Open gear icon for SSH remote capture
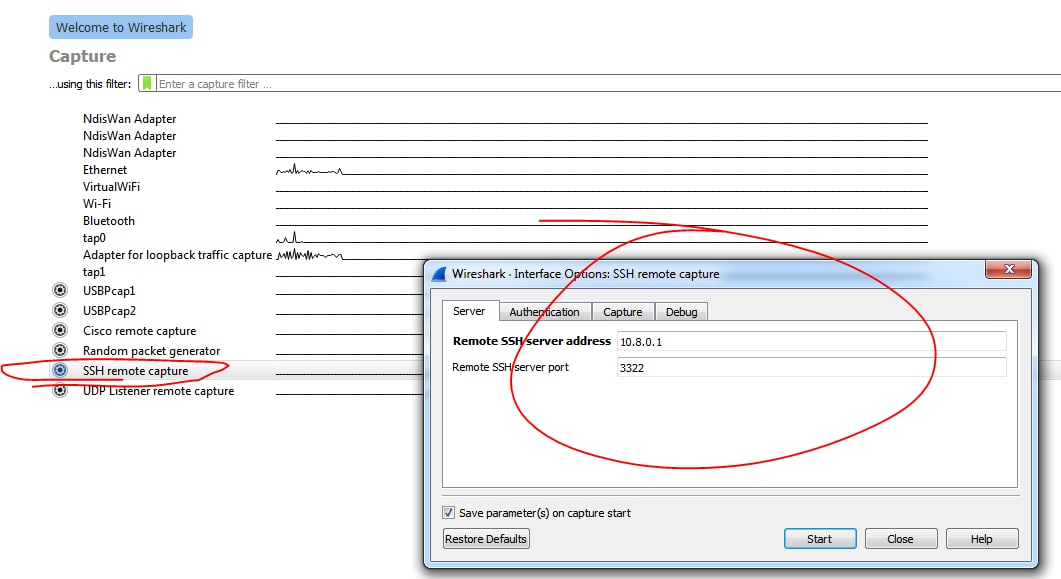The image size is (1061, 579). tap(60, 370)
